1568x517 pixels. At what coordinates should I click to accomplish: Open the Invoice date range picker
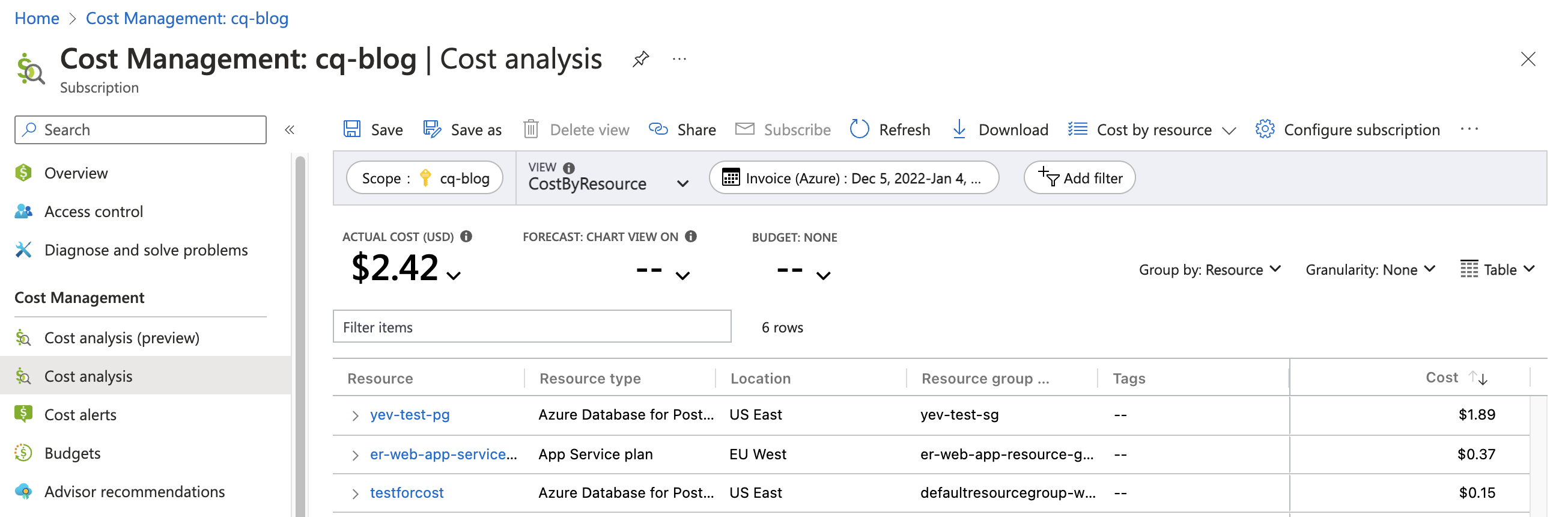coord(854,179)
